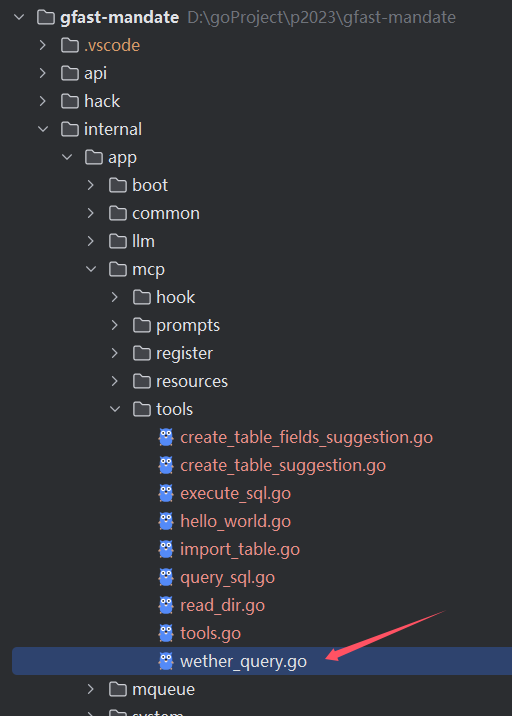
Task: Select the register folder label
Action: click(x=185, y=353)
